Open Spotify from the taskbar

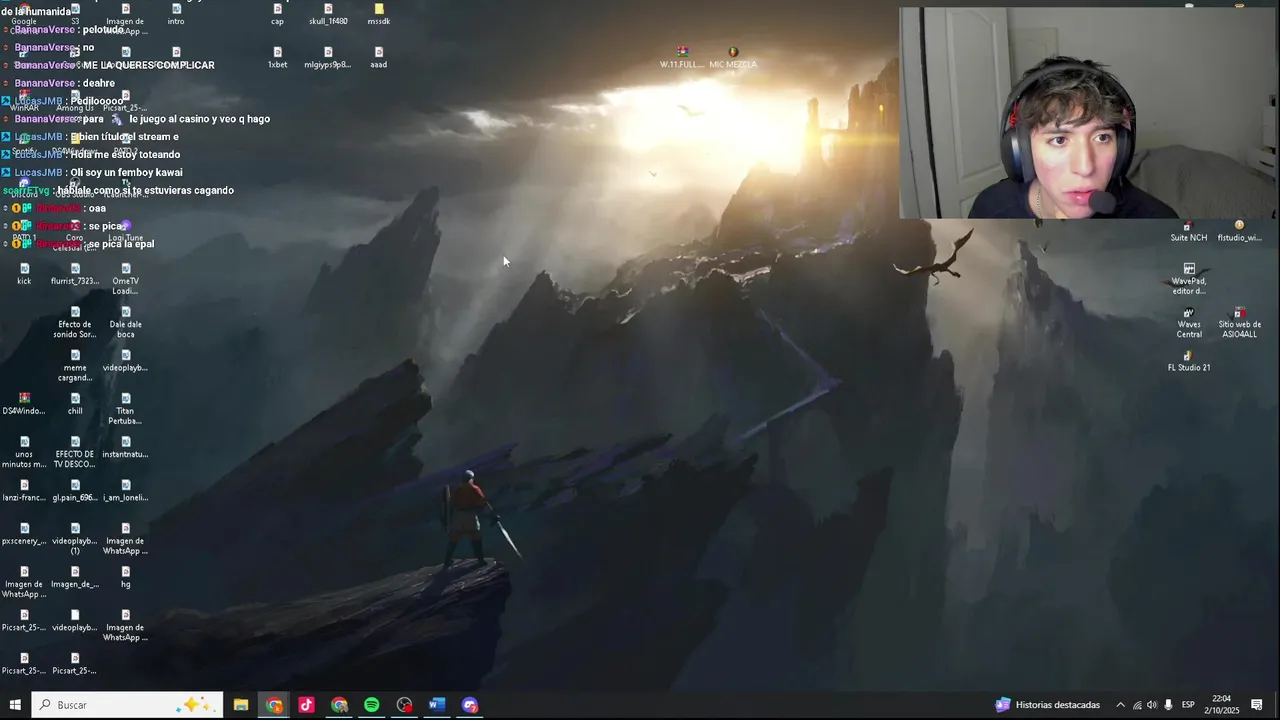(x=372, y=705)
